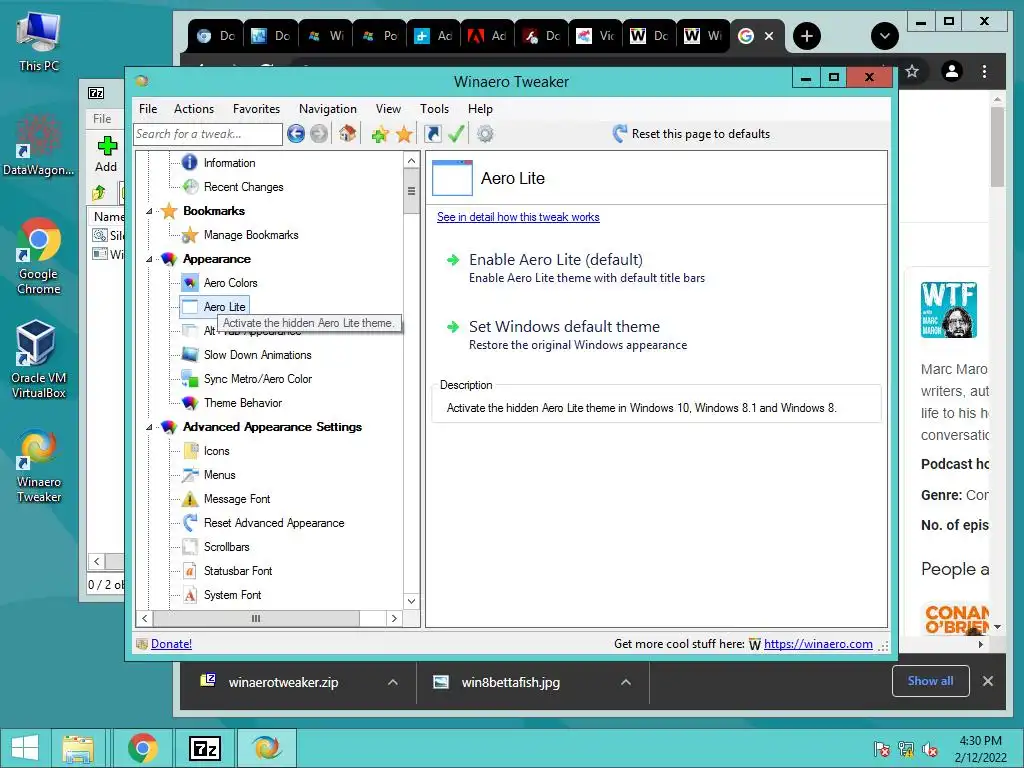Open a new tab in Chrome

point(807,36)
